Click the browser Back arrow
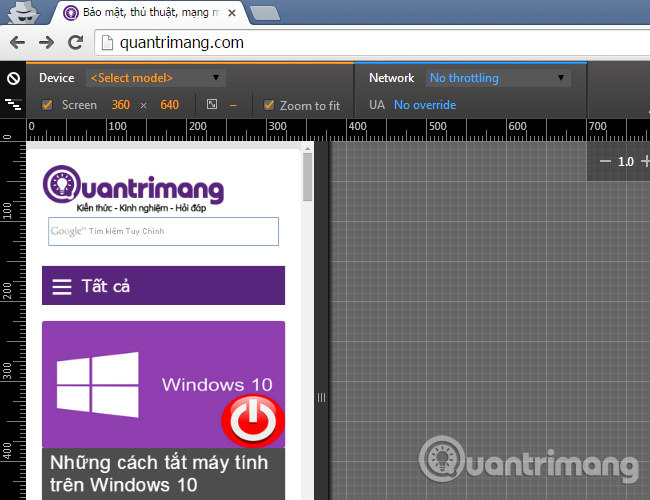The image size is (650, 500). 17,42
